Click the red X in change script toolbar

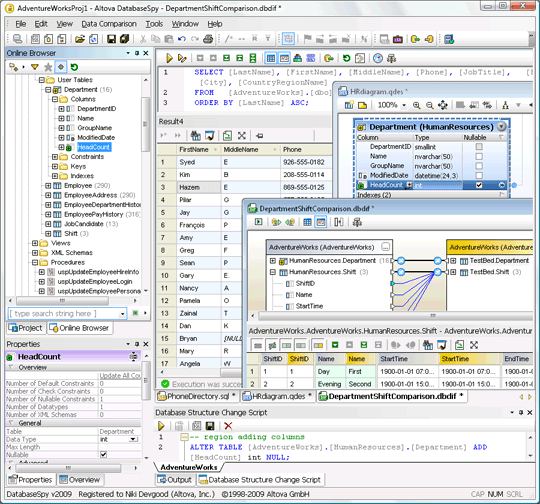click(228, 426)
